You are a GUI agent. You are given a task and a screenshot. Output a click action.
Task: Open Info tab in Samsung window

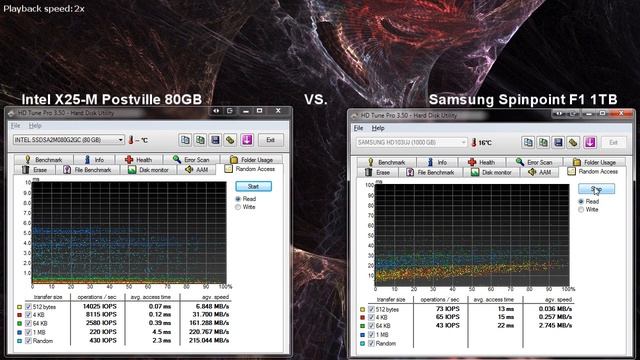coord(437,162)
